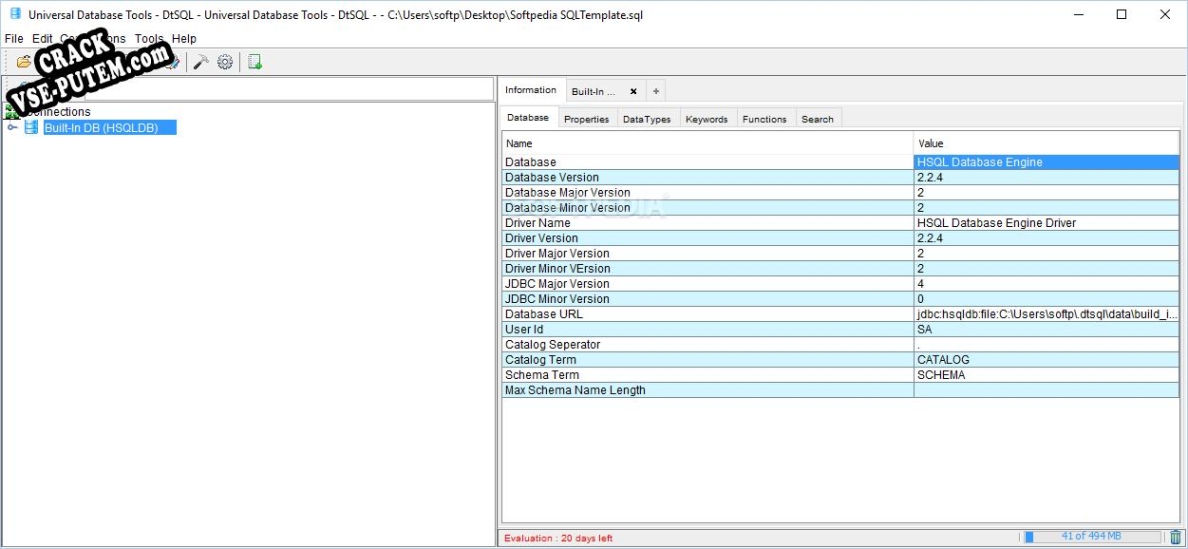Viewport: 1188px width, 549px height.
Task: Click the connections filter input field
Action: click(289, 89)
